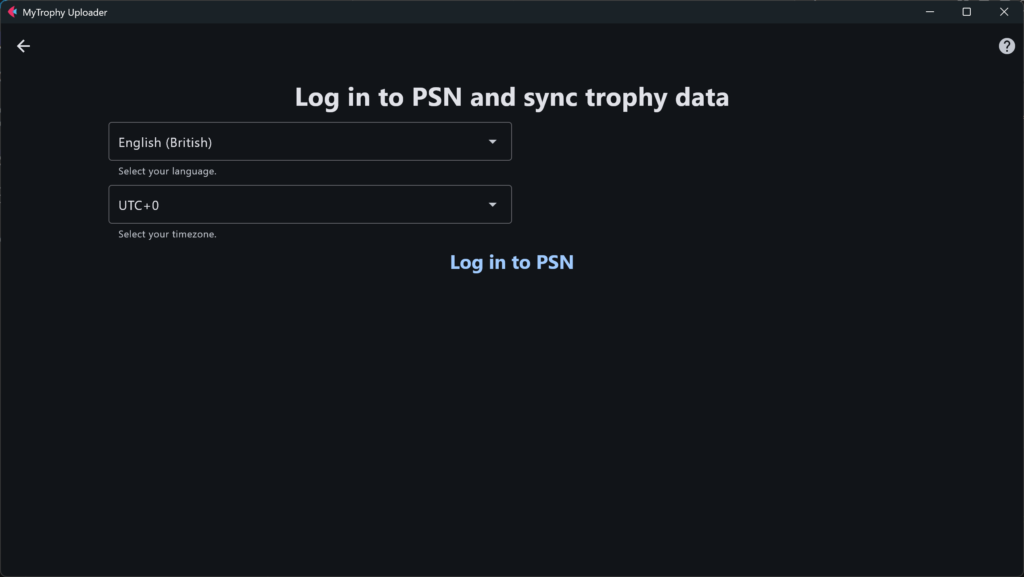Image resolution: width=1024 pixels, height=577 pixels.
Task: Open the UTC+0 timezone selector
Action: (310, 205)
